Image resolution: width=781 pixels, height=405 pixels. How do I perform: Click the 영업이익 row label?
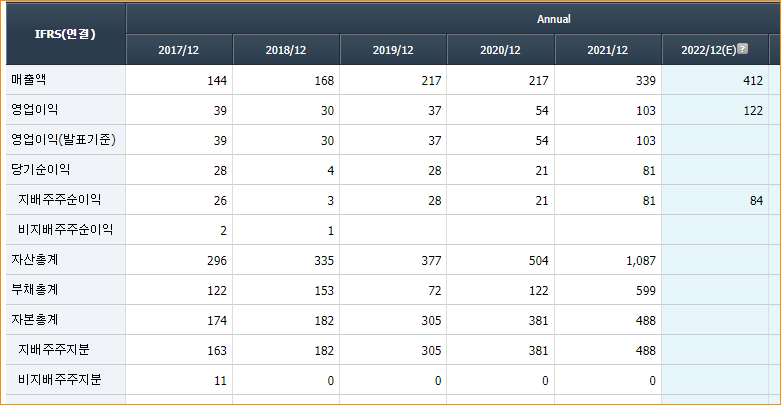coord(35,110)
